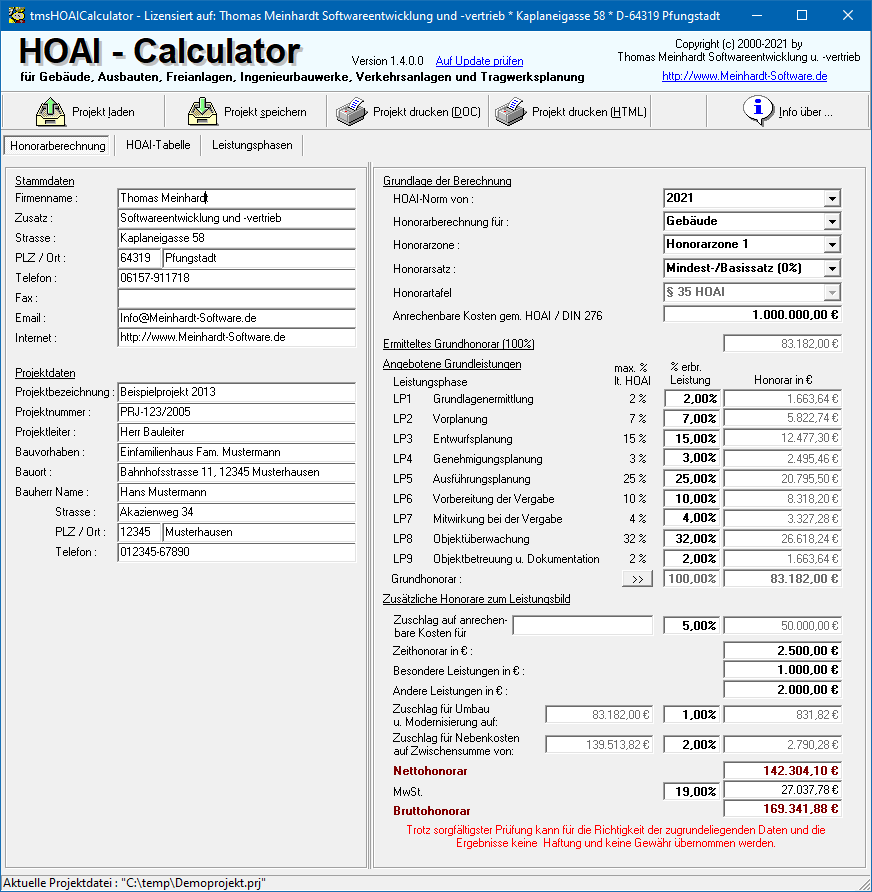Select the Honorarberechnung tab
The height and width of the screenshot is (892, 872).
pos(58,146)
